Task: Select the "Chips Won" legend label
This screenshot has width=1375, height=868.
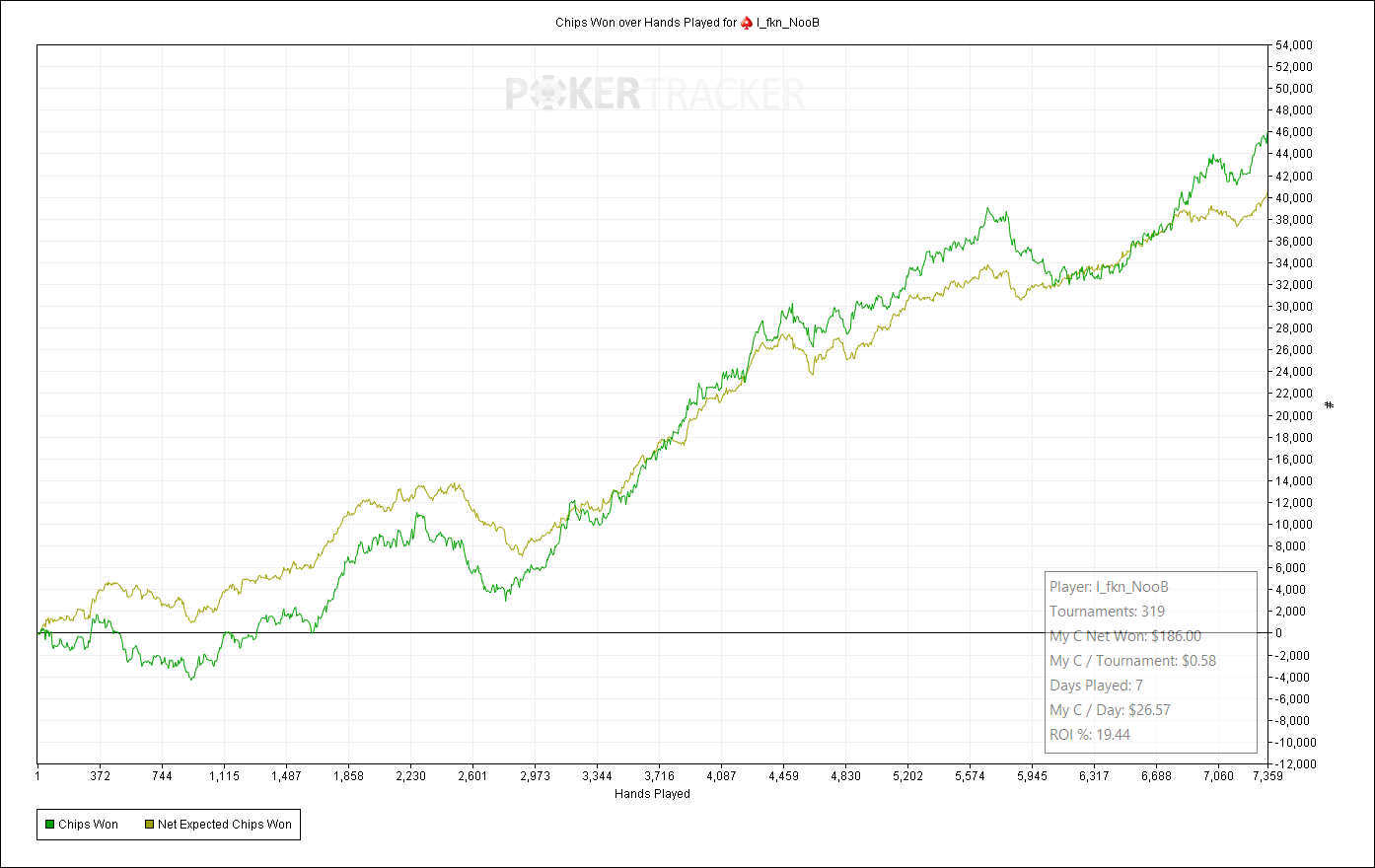Action: 88,825
